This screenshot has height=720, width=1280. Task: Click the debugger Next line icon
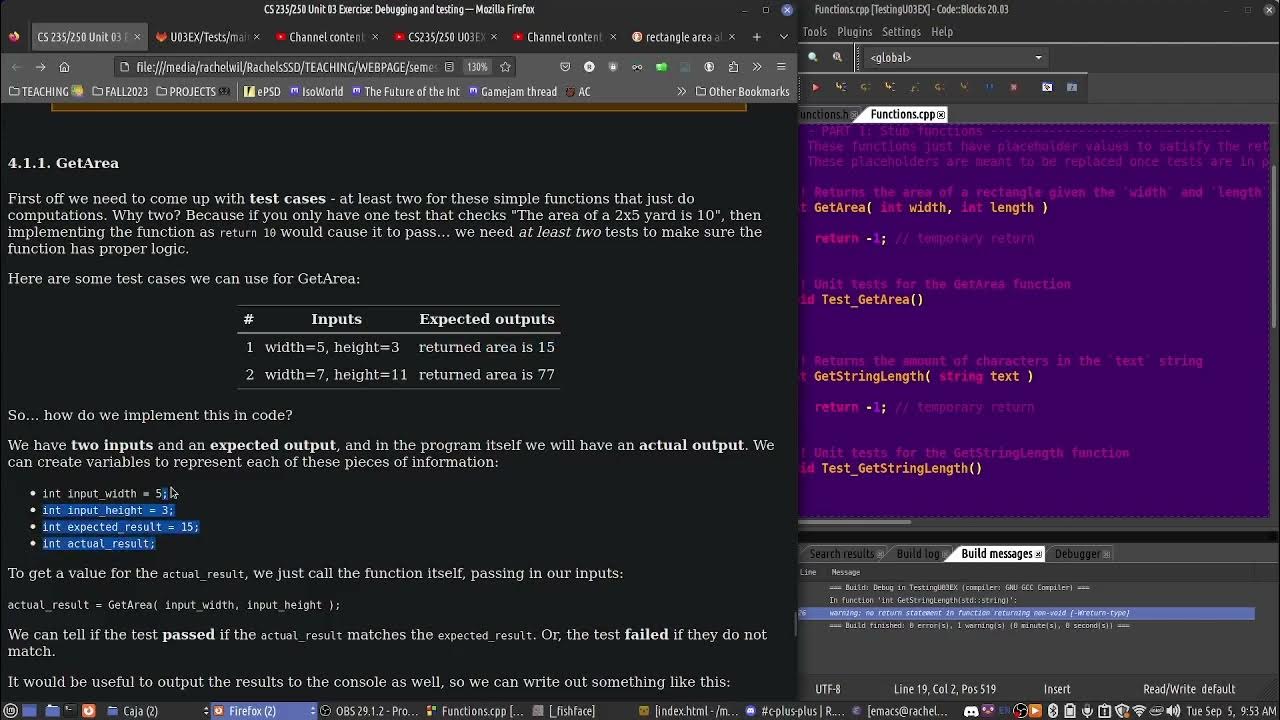tap(865, 87)
